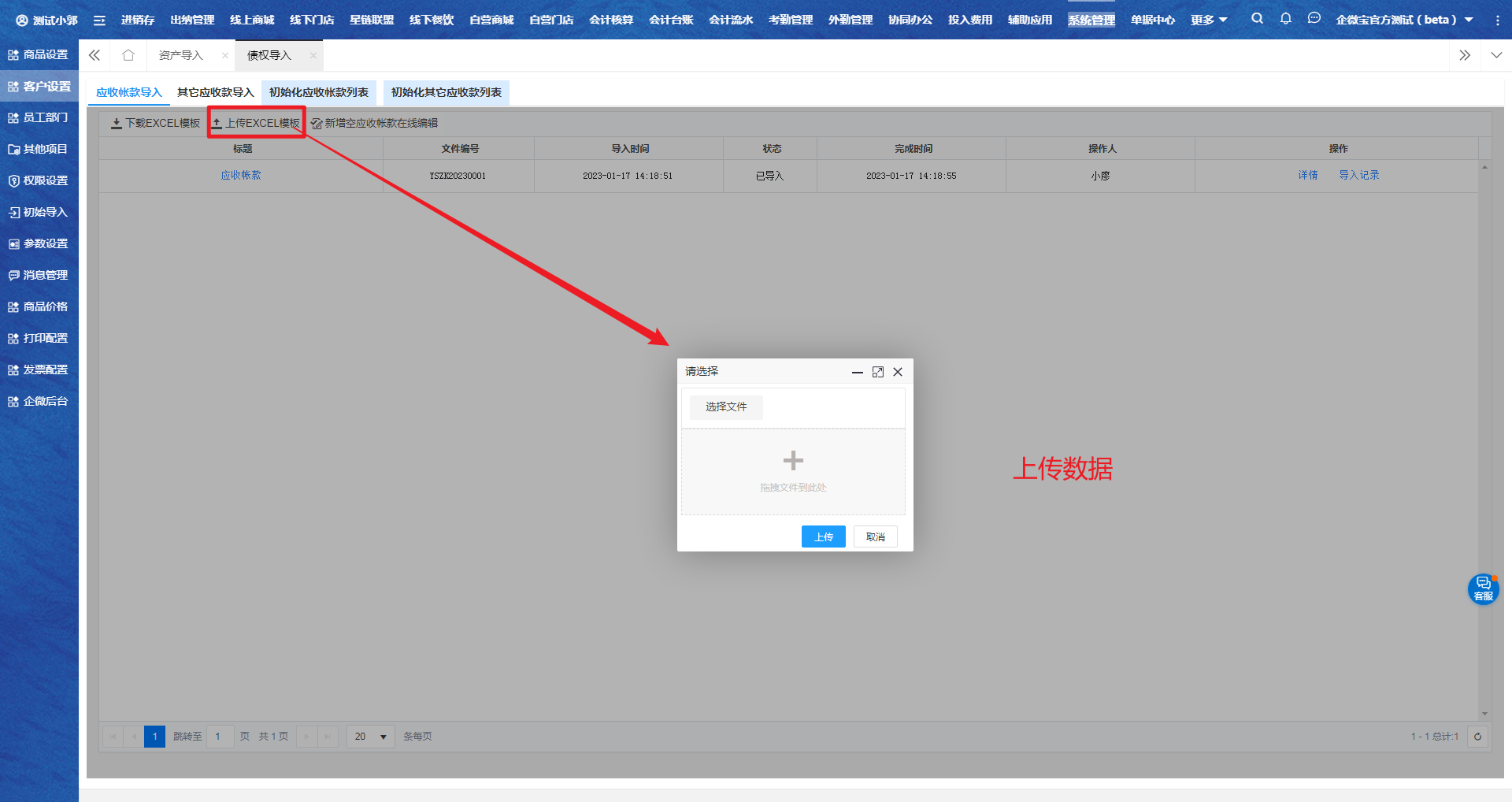Expand the 企微宝官方测试 account dropdown

coord(1404,20)
